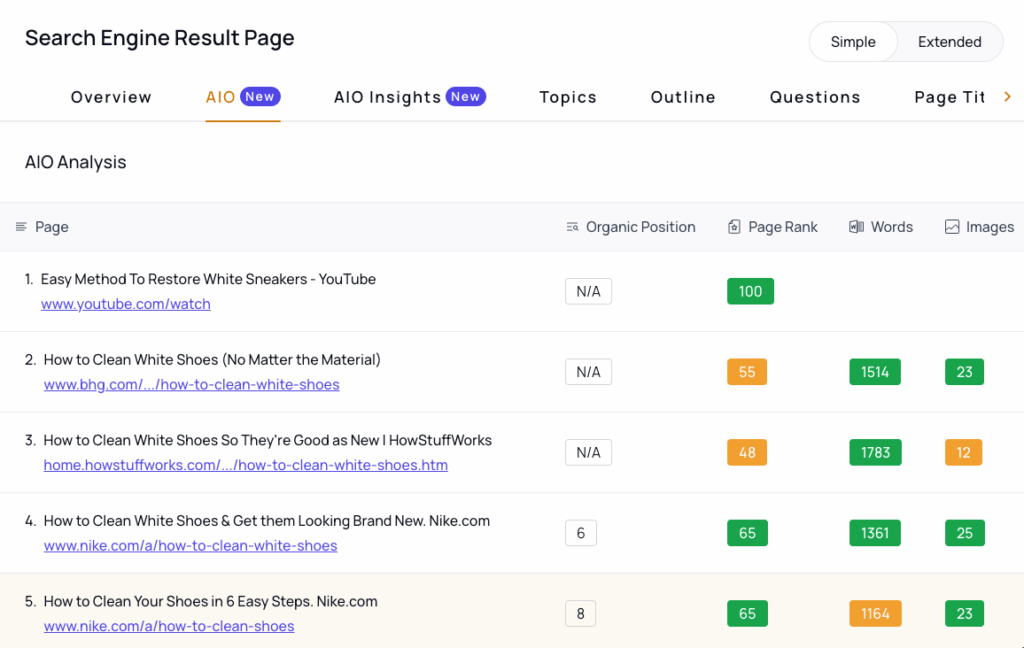1024x648 pixels.
Task: Click the Page column header icon
Action: (21, 227)
